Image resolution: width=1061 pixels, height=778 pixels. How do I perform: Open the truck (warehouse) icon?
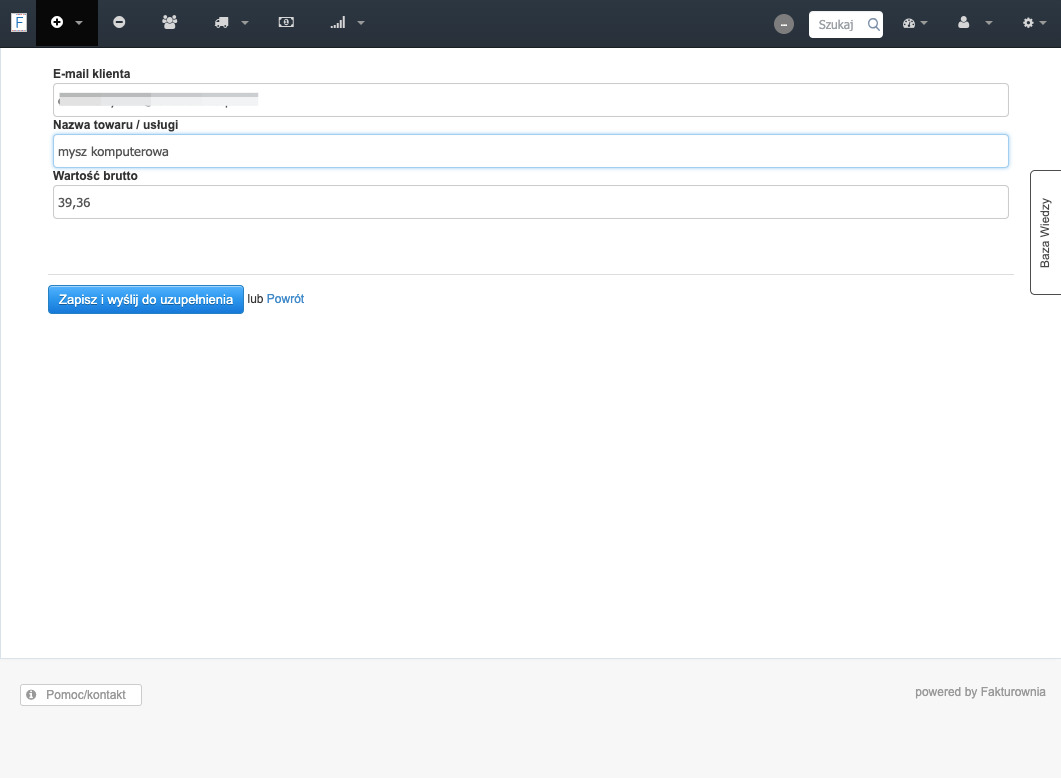(x=221, y=23)
